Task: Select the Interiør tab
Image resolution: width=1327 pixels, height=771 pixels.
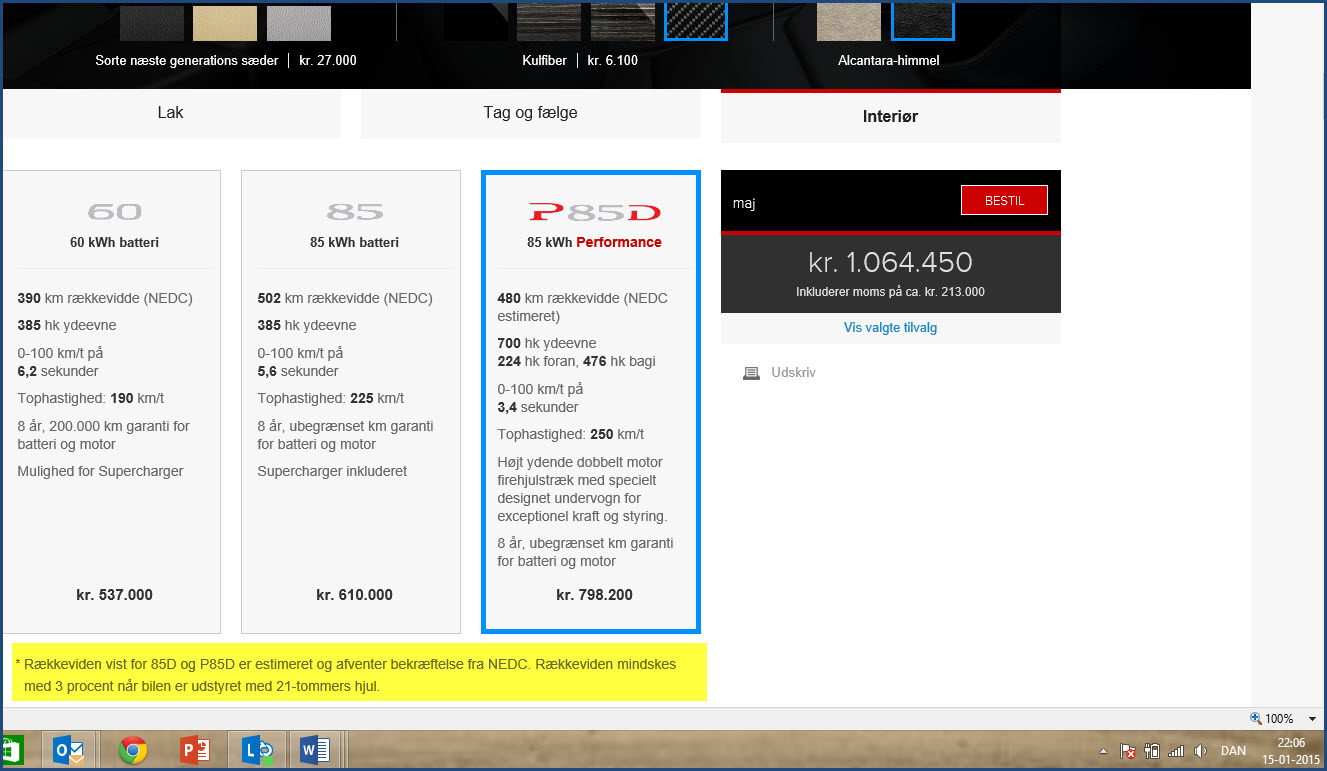Action: click(x=890, y=116)
